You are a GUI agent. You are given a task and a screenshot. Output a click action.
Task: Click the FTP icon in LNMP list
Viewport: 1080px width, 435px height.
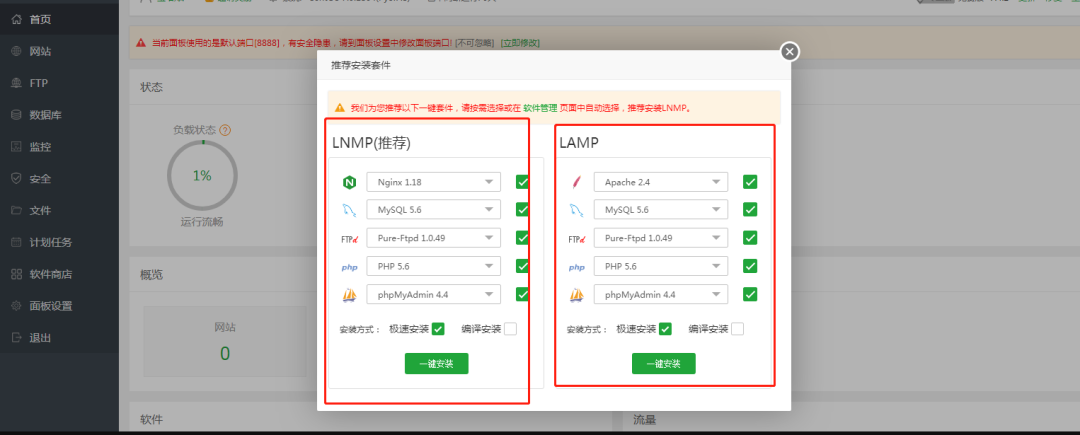(x=349, y=239)
